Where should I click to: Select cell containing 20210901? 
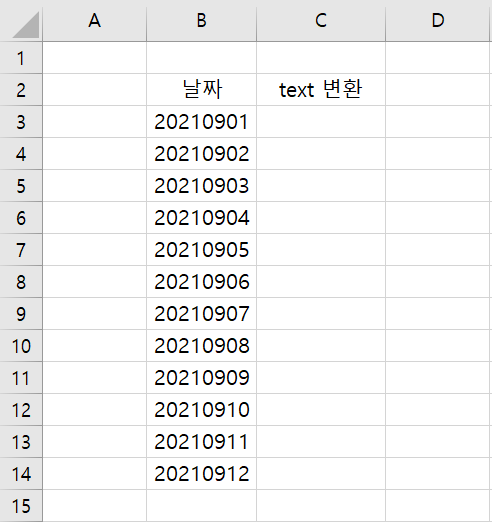click(x=201, y=122)
